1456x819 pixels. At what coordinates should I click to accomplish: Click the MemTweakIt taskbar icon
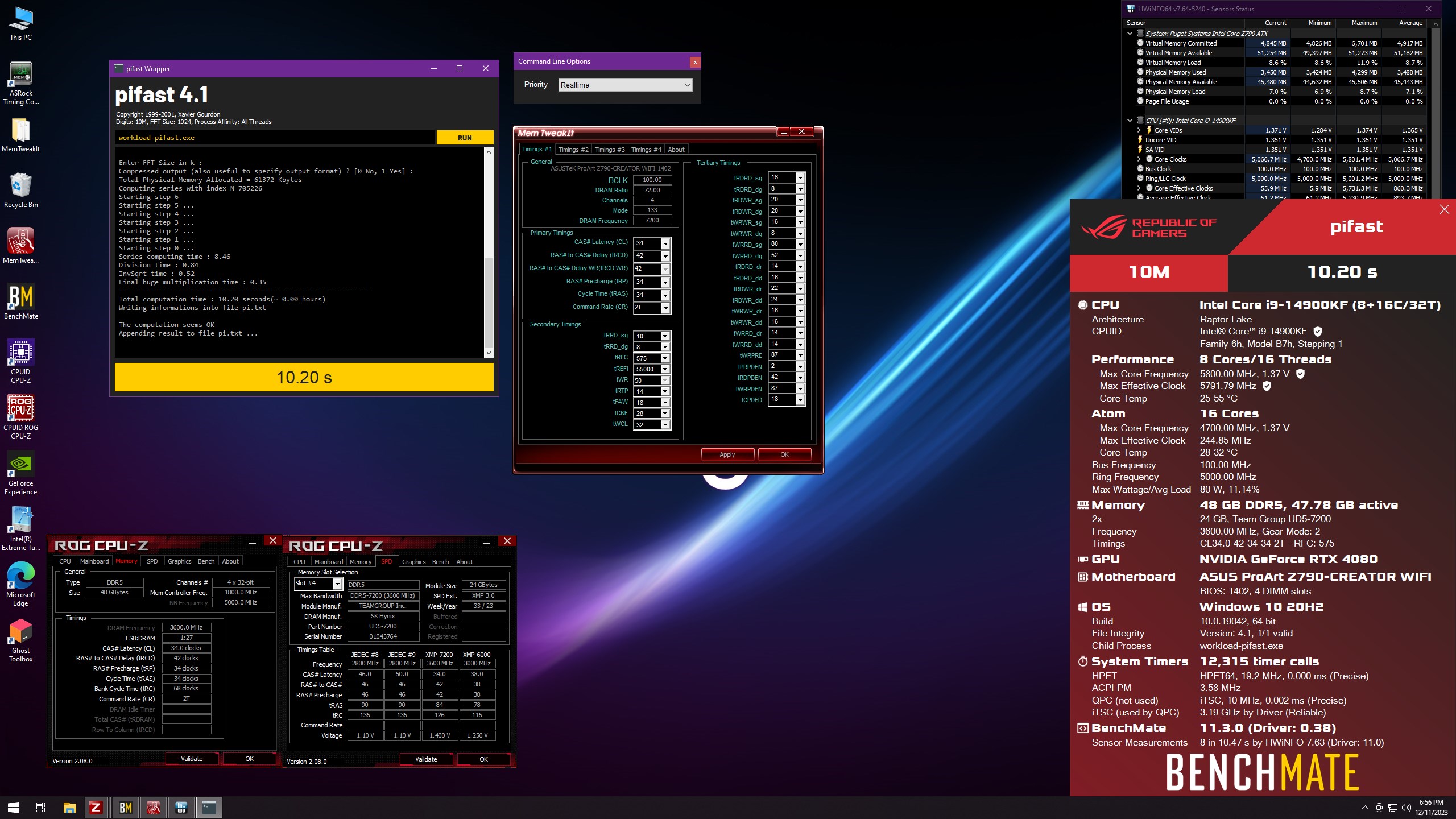pos(153,807)
